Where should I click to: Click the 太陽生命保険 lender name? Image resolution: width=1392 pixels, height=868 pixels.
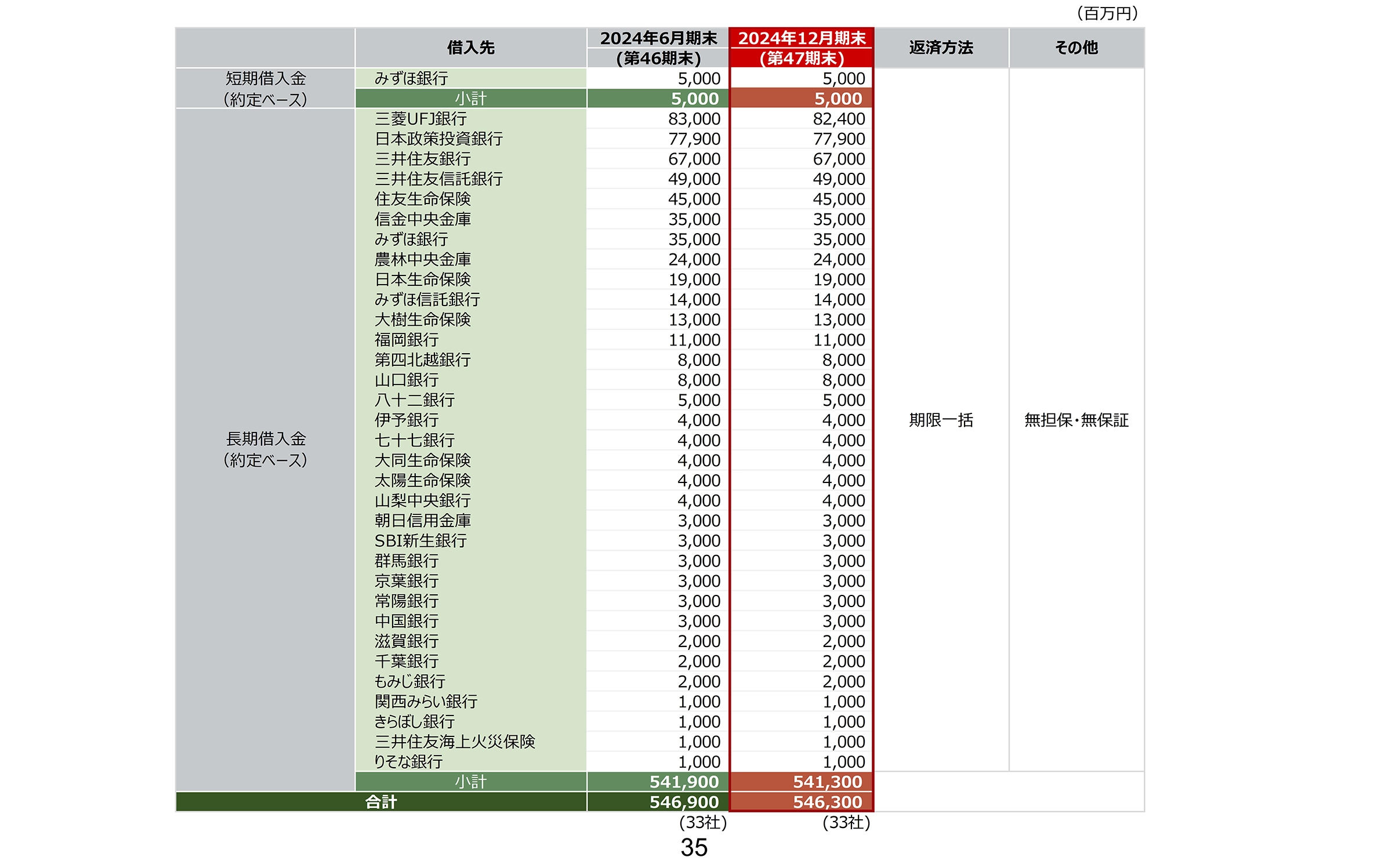(422, 481)
